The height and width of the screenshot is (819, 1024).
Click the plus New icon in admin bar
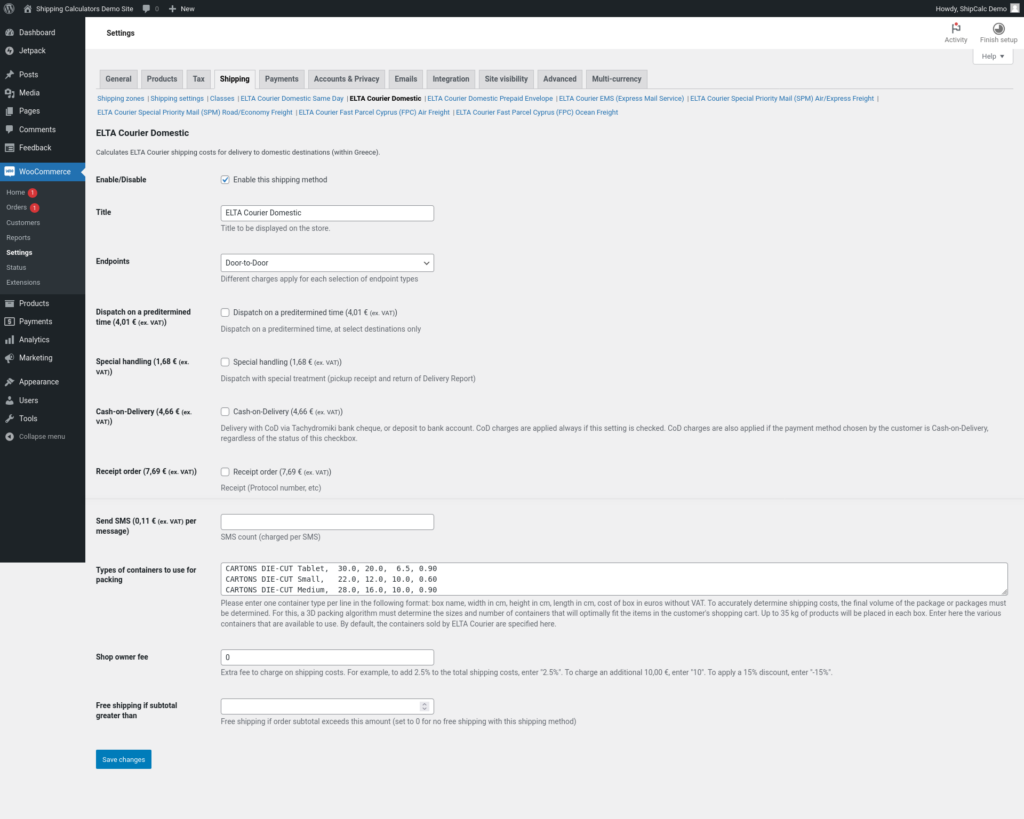pos(172,8)
